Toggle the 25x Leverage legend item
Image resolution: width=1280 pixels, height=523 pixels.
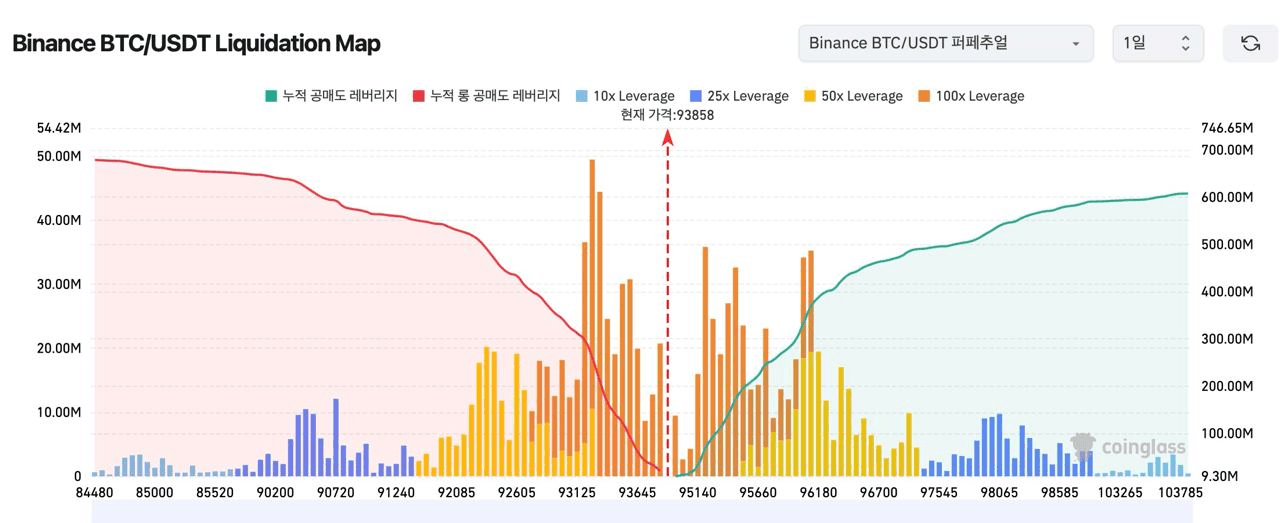point(739,96)
